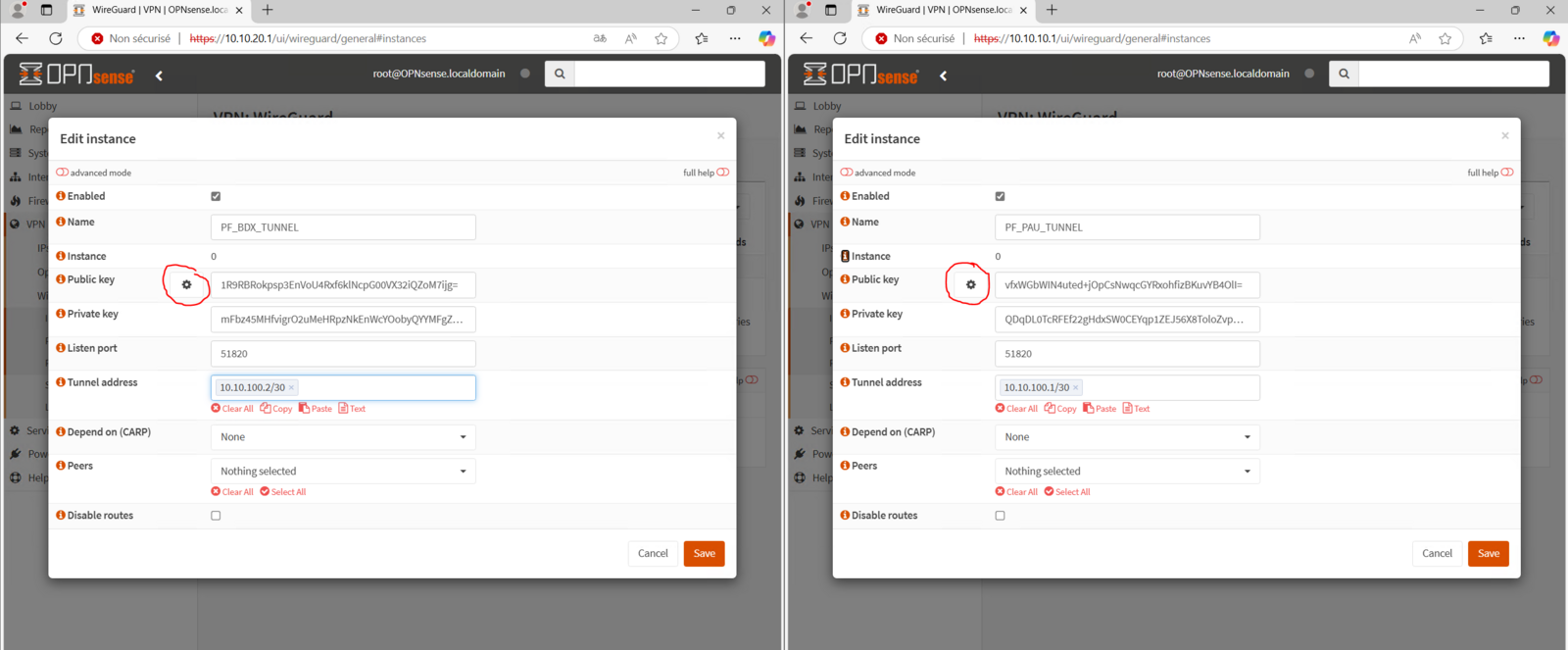Click search magnifier icon in left OPNsense header

(x=560, y=74)
